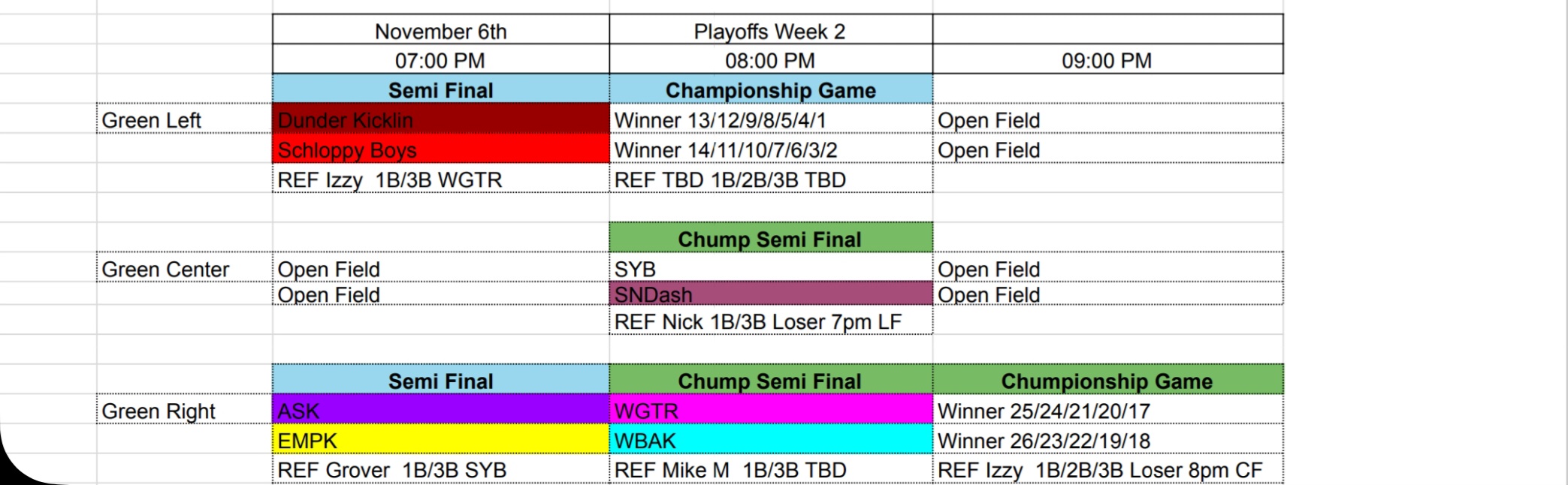Click the "REF Izzy 1B/3B WGTR" cell
The width and height of the screenshot is (1568, 485).
[x=440, y=179]
